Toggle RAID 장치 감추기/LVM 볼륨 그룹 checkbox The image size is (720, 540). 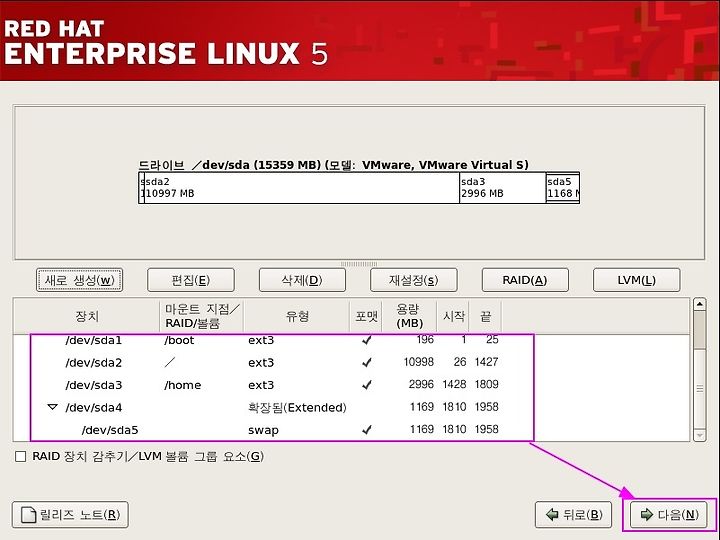pos(20,456)
